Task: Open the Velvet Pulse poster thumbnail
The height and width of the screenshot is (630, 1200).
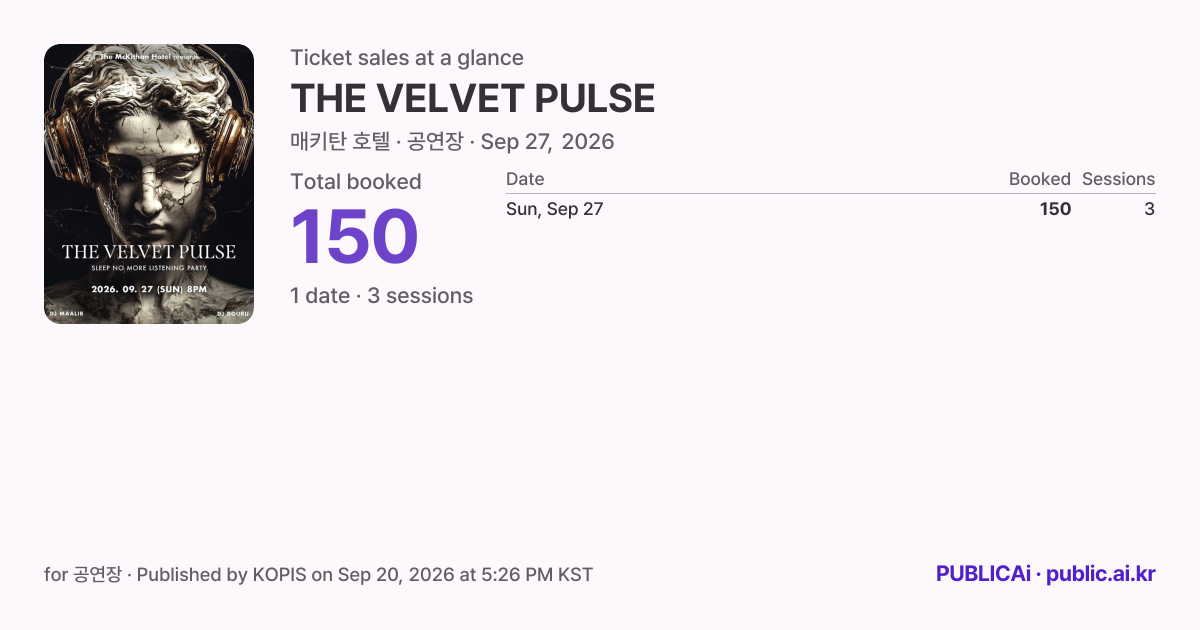Action: 149,184
